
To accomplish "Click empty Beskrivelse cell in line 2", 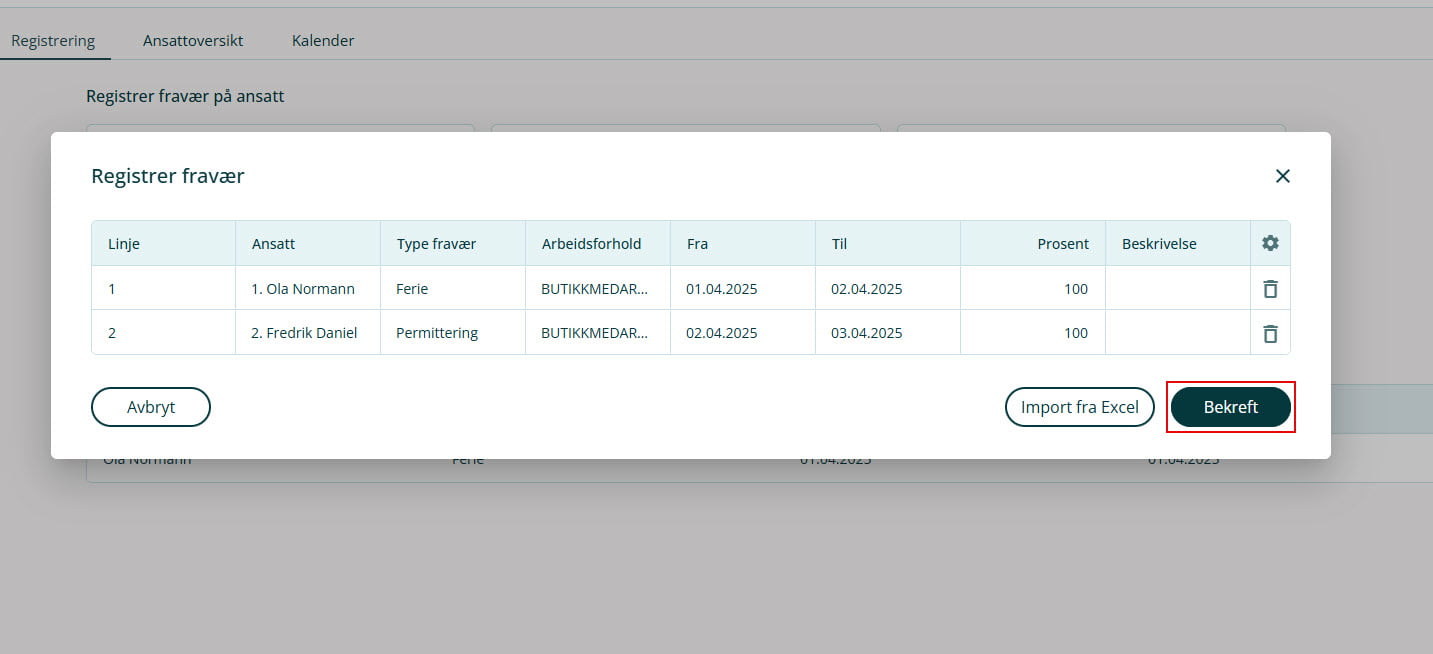I will (1177, 333).
